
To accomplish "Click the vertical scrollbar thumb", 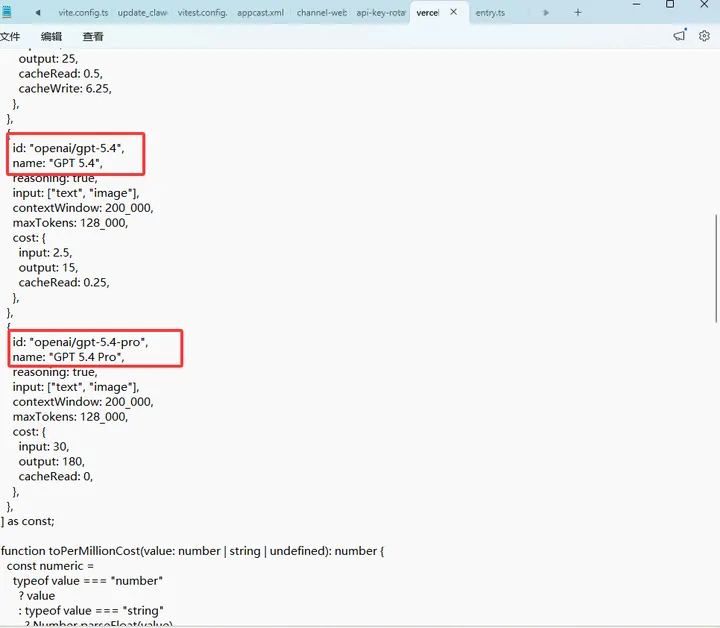I will point(716,269).
